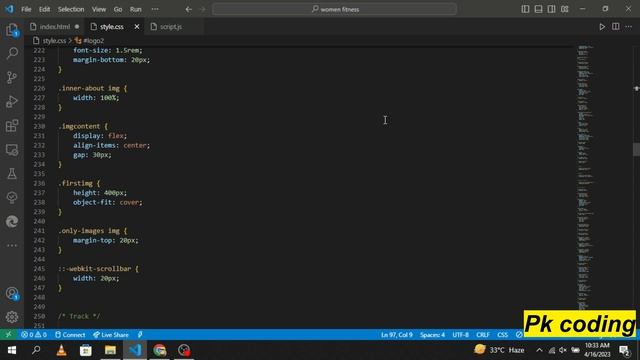Image resolution: width=640 pixels, height=360 pixels.
Task: Open the notification center icon
Action: pos(624,350)
